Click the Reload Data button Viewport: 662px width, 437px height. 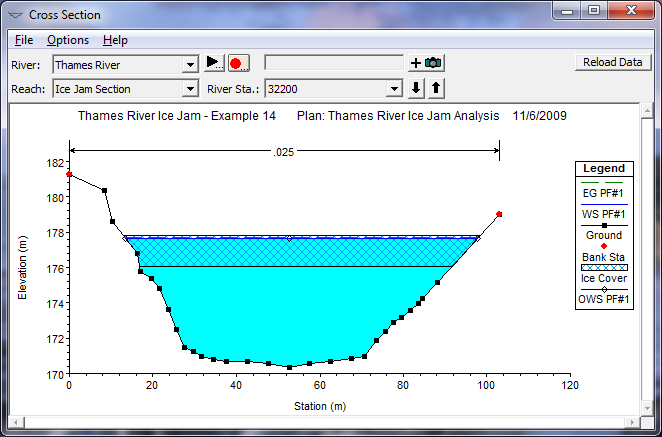(x=613, y=62)
